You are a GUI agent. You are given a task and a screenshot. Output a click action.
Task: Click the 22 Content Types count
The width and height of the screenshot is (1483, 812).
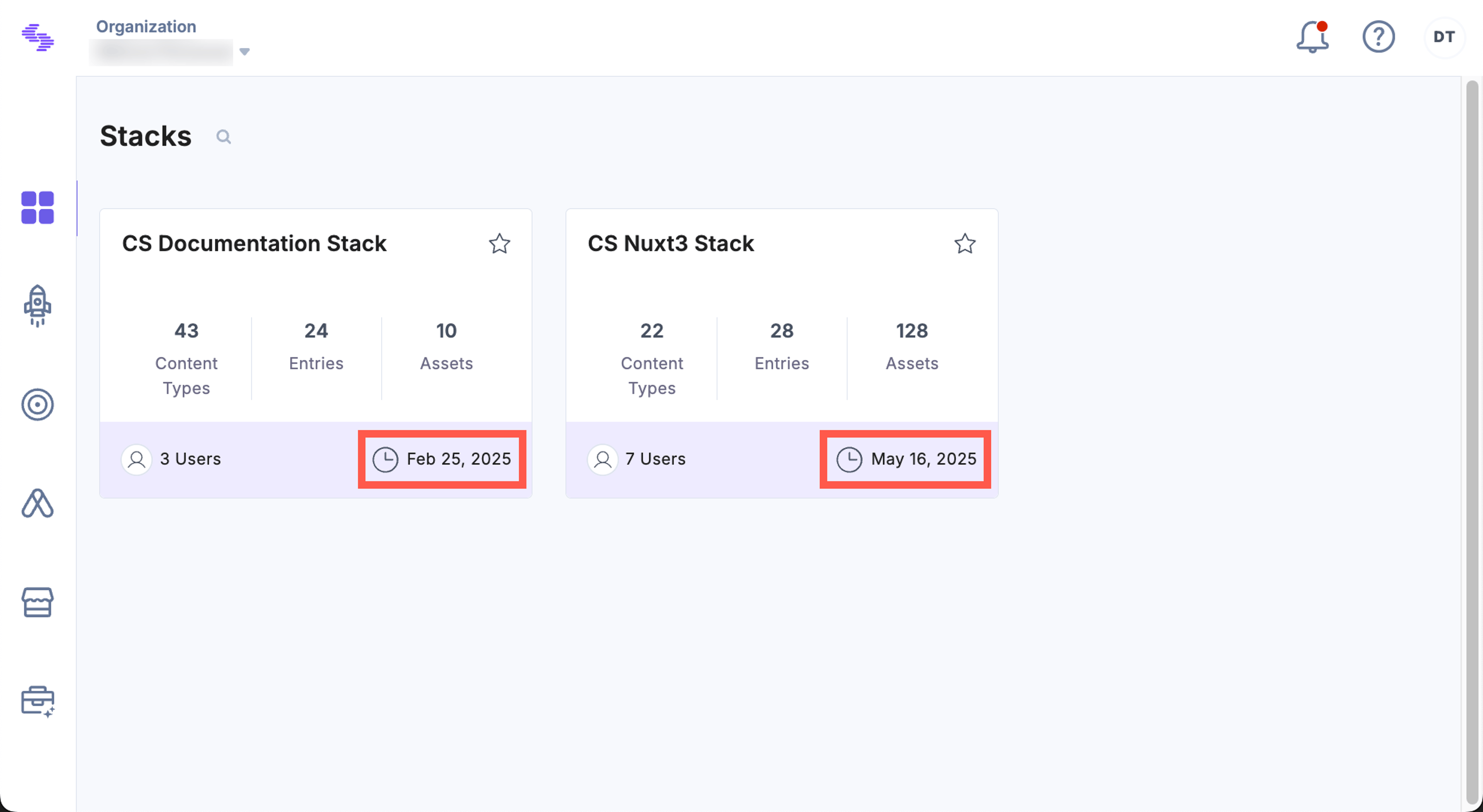point(652,331)
